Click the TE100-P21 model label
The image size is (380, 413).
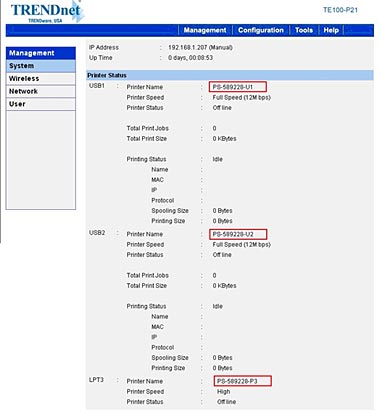[x=340, y=10]
